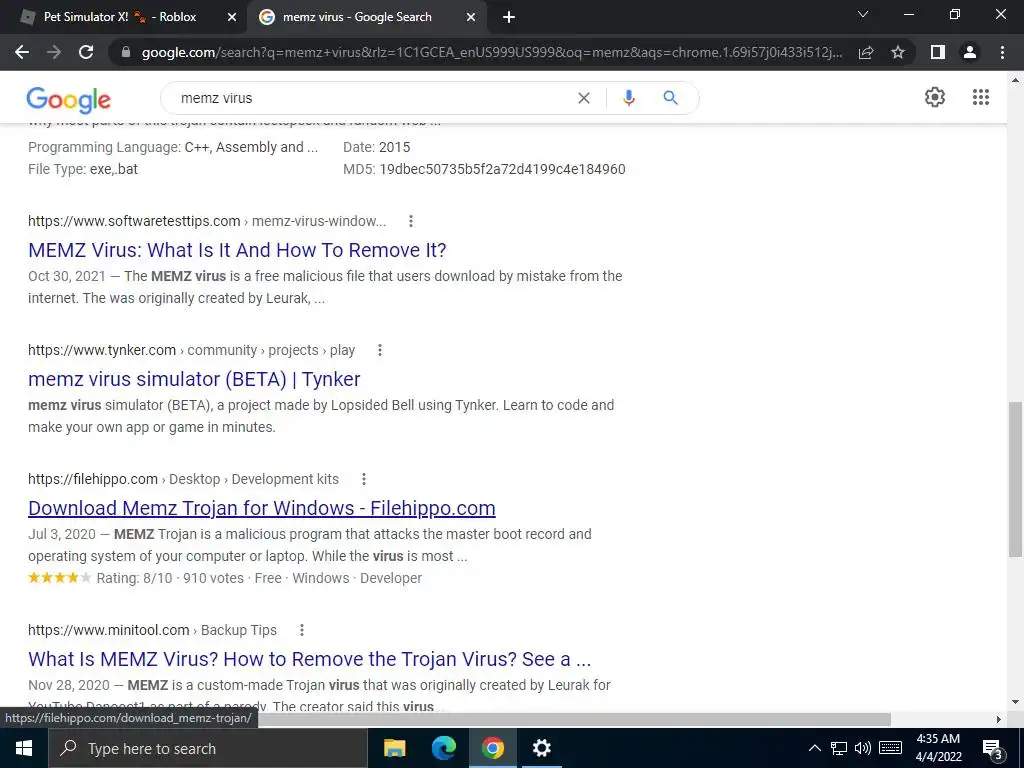1024x768 pixels.
Task: Click the Rating 8/10 910 votes text
Action: point(170,578)
